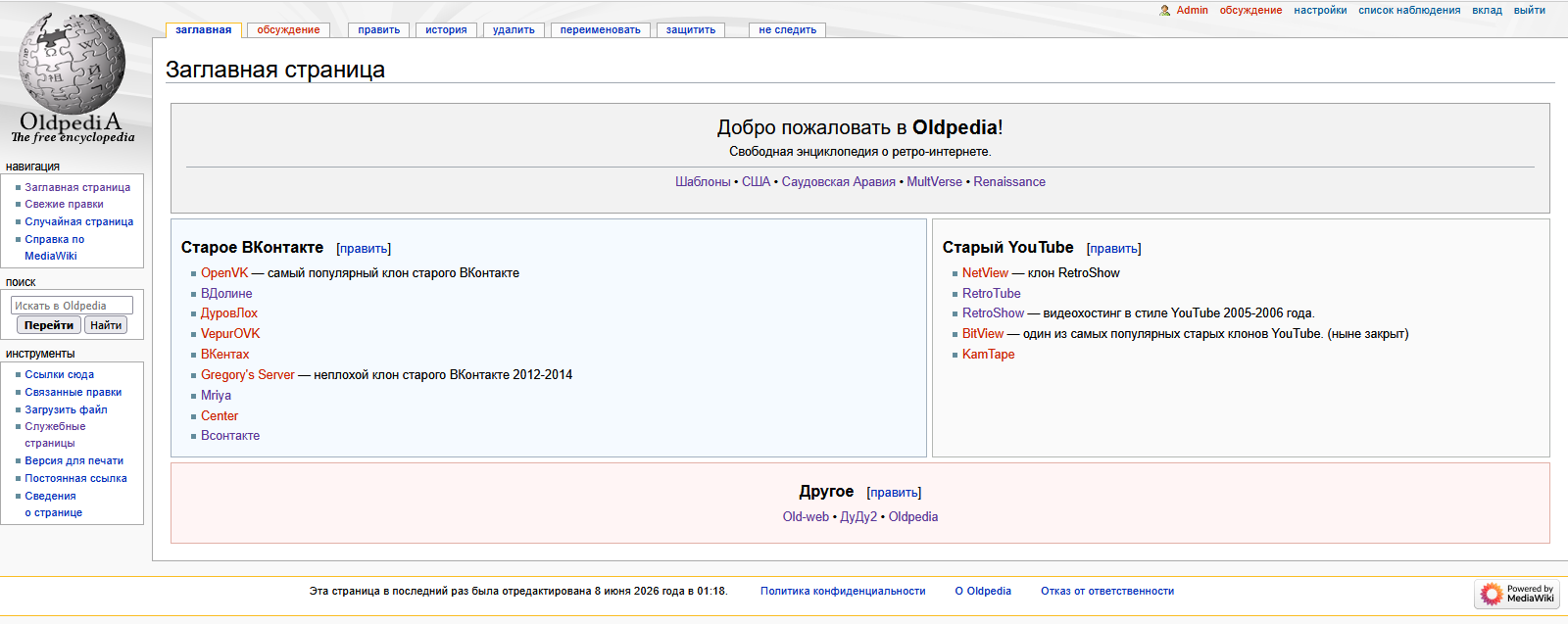The height and width of the screenshot is (624, 1568).
Task: Open the RetroTube article link
Action: coord(992,294)
